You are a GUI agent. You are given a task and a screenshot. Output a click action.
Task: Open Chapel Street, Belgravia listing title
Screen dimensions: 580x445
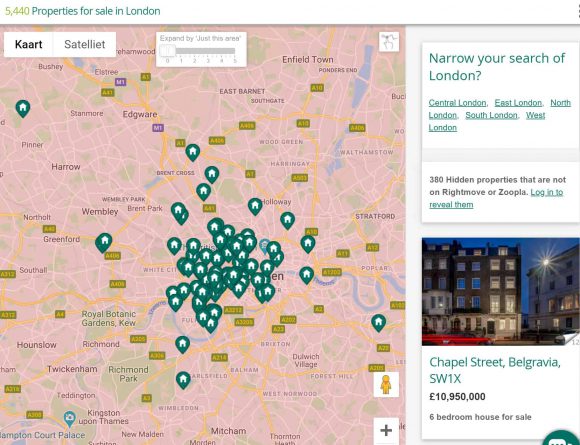pos(495,370)
